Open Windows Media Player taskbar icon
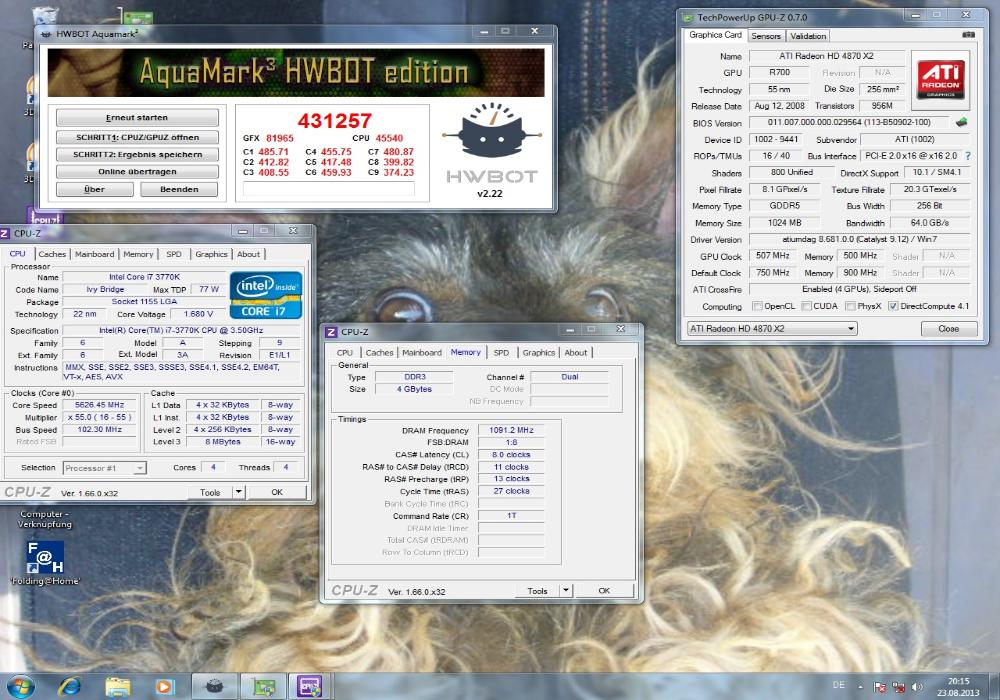The height and width of the screenshot is (700, 1000). pyautogui.click(x=165, y=687)
